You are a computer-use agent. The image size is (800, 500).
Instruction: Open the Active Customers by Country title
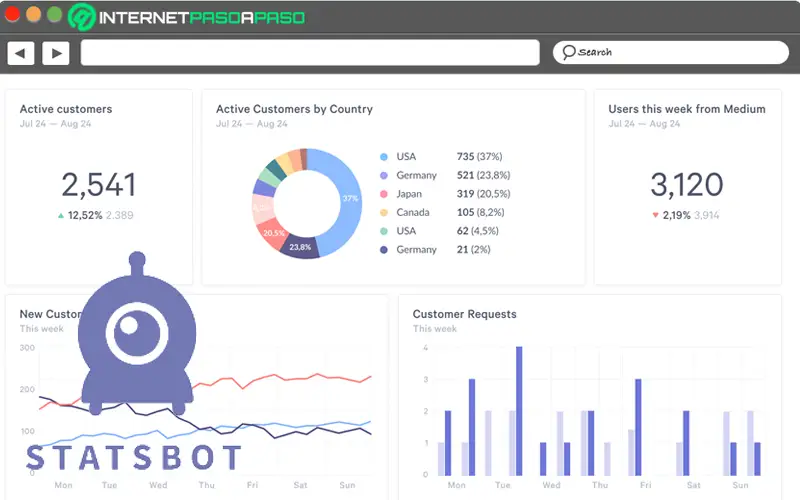pyautogui.click(x=294, y=109)
